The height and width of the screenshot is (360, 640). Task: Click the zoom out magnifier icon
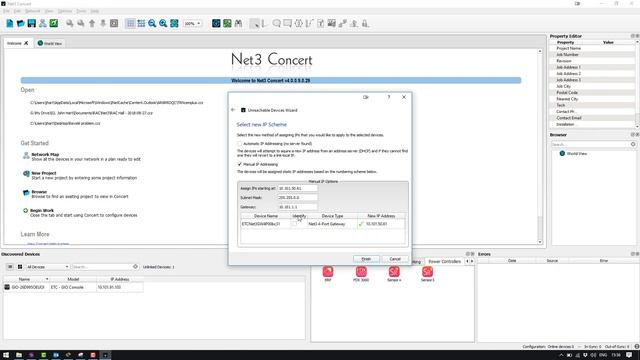(x=152, y=23)
